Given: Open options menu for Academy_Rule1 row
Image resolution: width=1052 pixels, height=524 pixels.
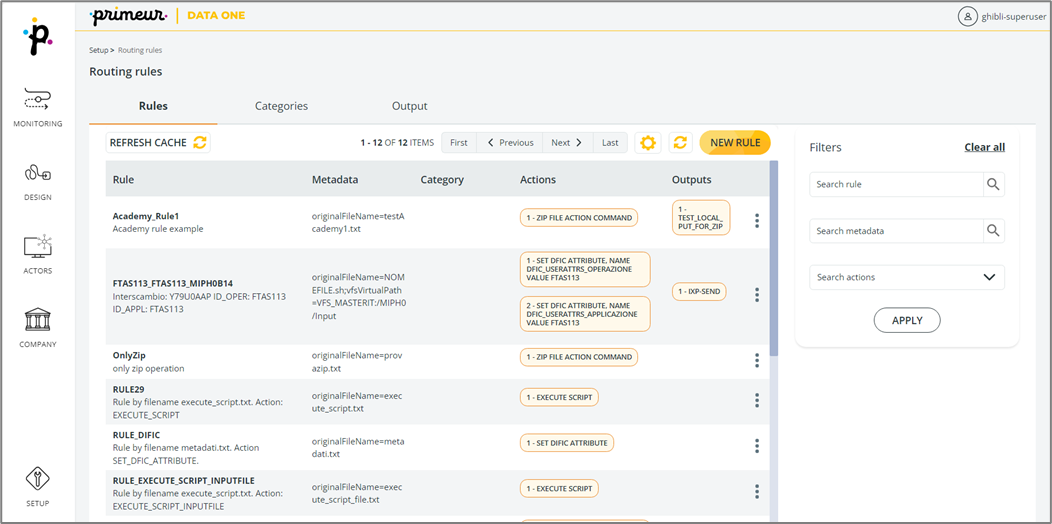Looking at the screenshot, I should pos(757,221).
